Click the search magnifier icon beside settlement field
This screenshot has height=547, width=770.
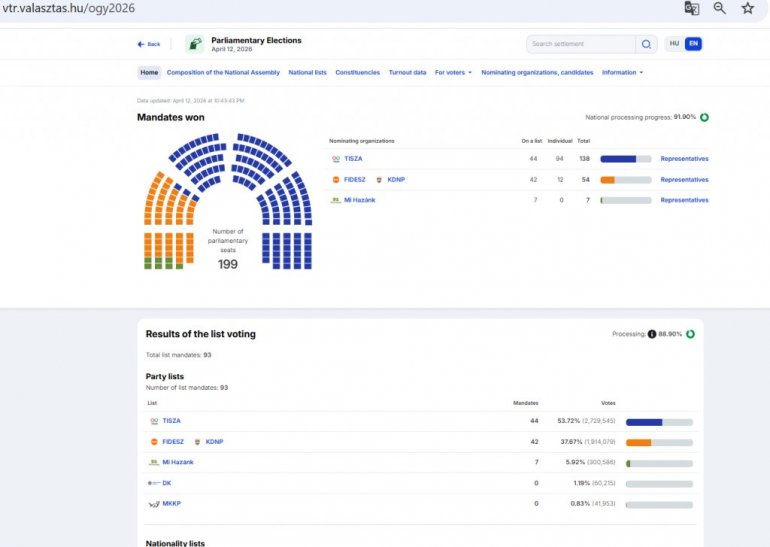(x=647, y=44)
